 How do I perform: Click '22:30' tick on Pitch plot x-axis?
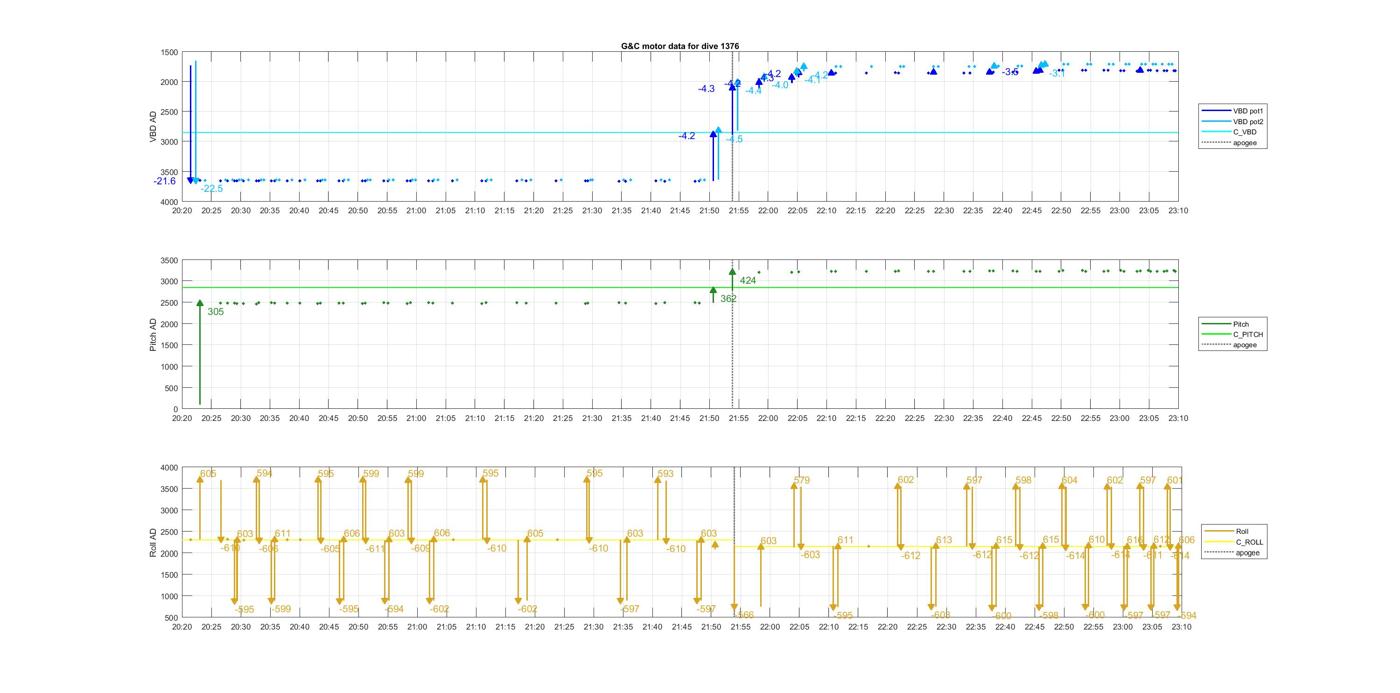[x=944, y=419]
